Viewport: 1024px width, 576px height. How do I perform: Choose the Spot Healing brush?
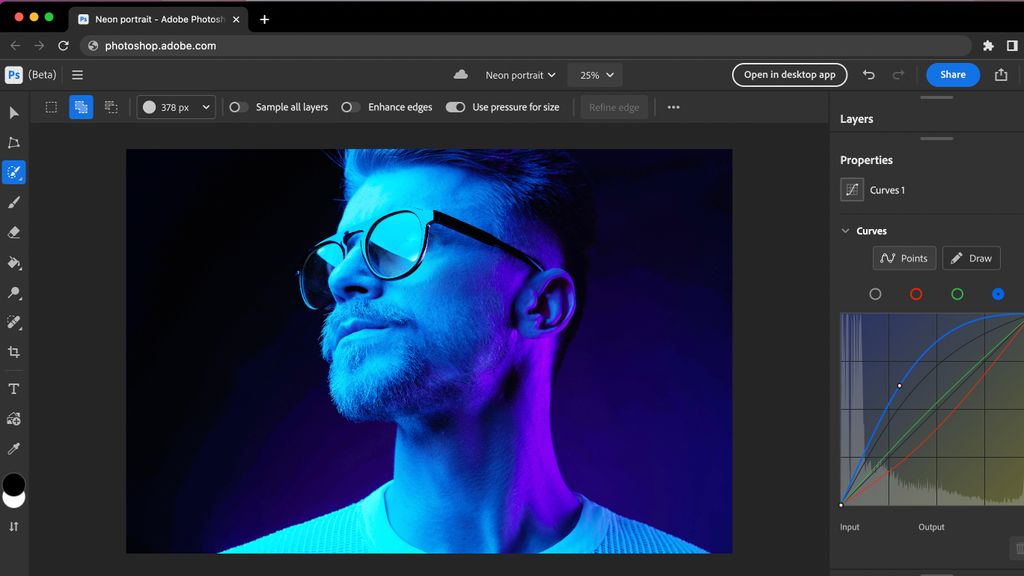tap(14, 172)
